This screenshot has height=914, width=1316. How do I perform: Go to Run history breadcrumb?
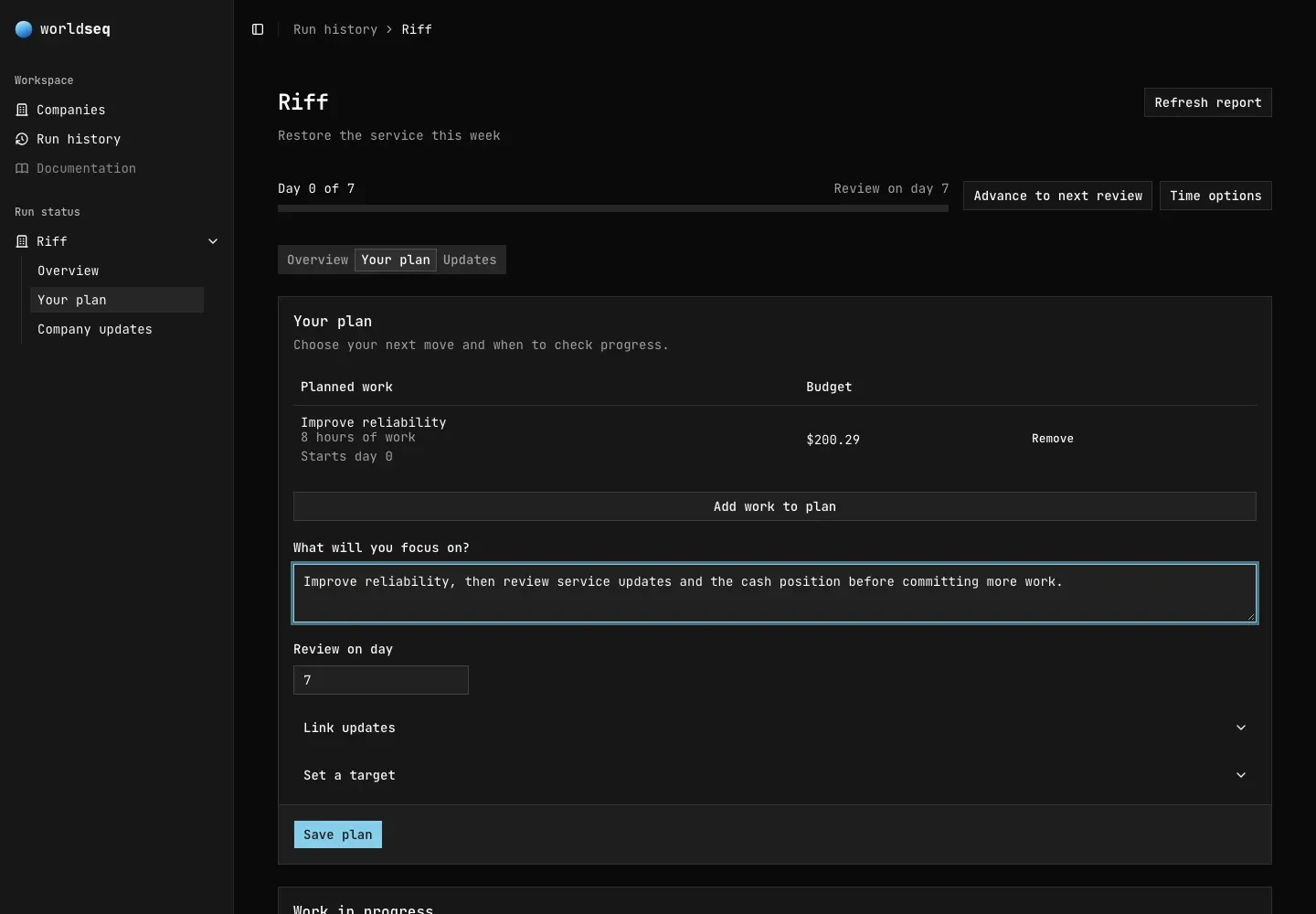(x=335, y=29)
